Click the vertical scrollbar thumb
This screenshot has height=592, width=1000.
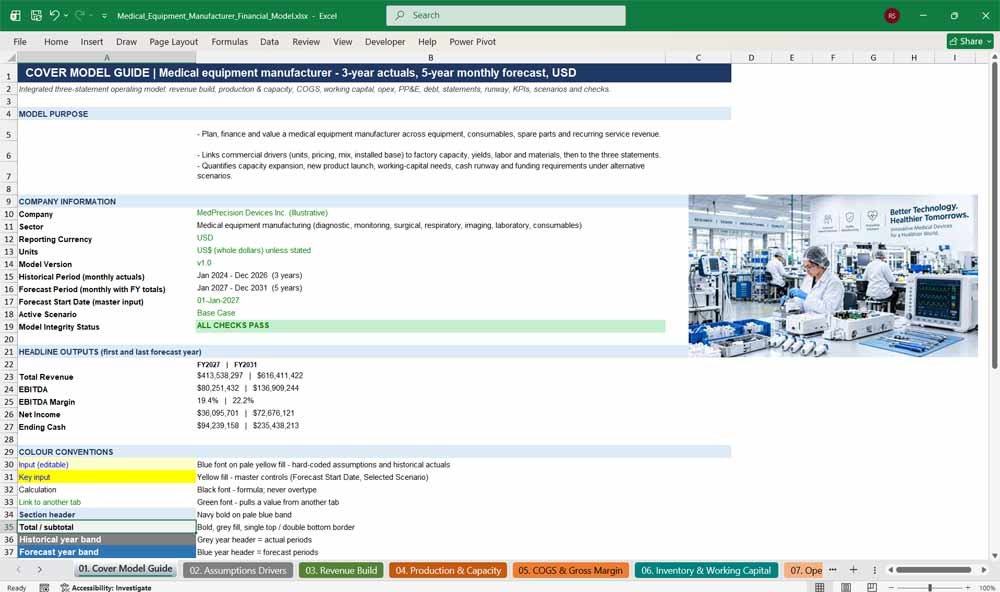point(994,214)
